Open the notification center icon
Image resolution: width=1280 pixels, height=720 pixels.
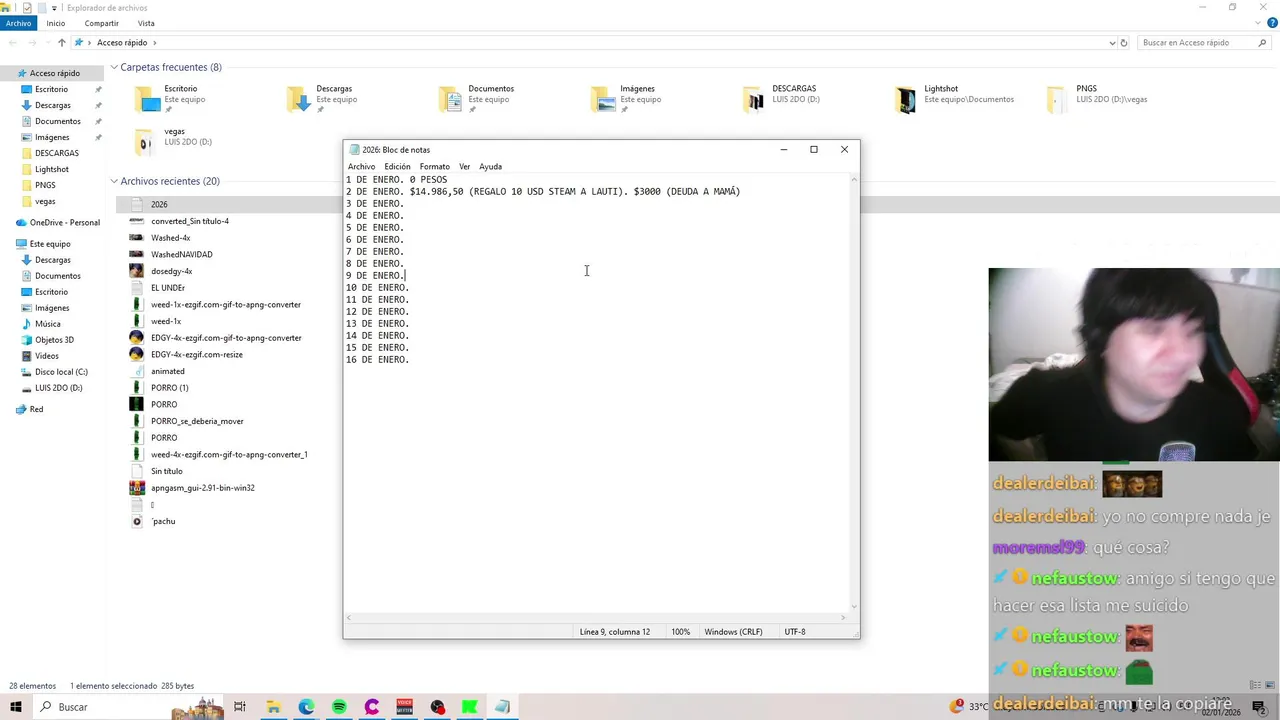(x=1258, y=707)
